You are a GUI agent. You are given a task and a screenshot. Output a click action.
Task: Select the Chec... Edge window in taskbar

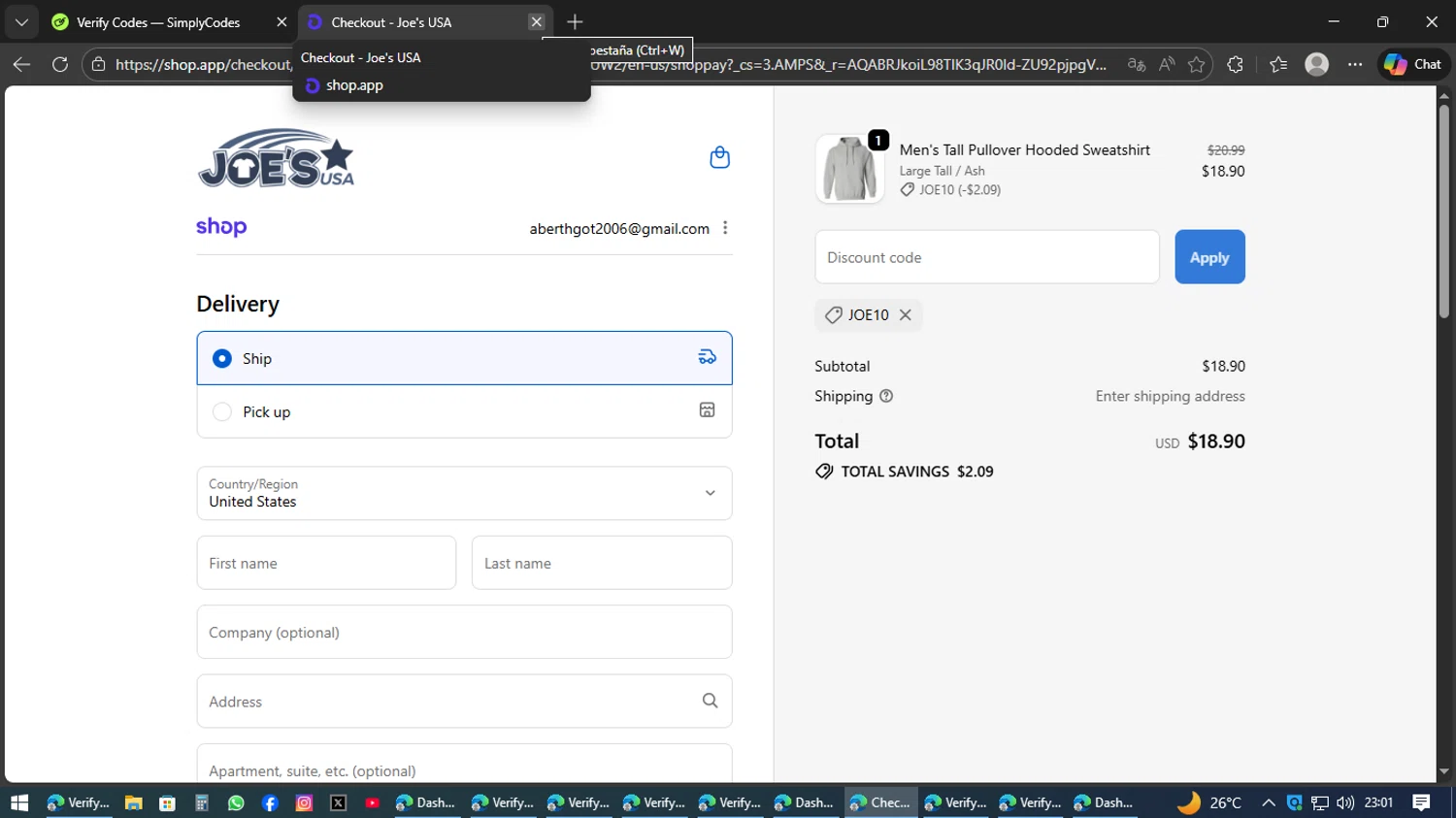click(880, 802)
